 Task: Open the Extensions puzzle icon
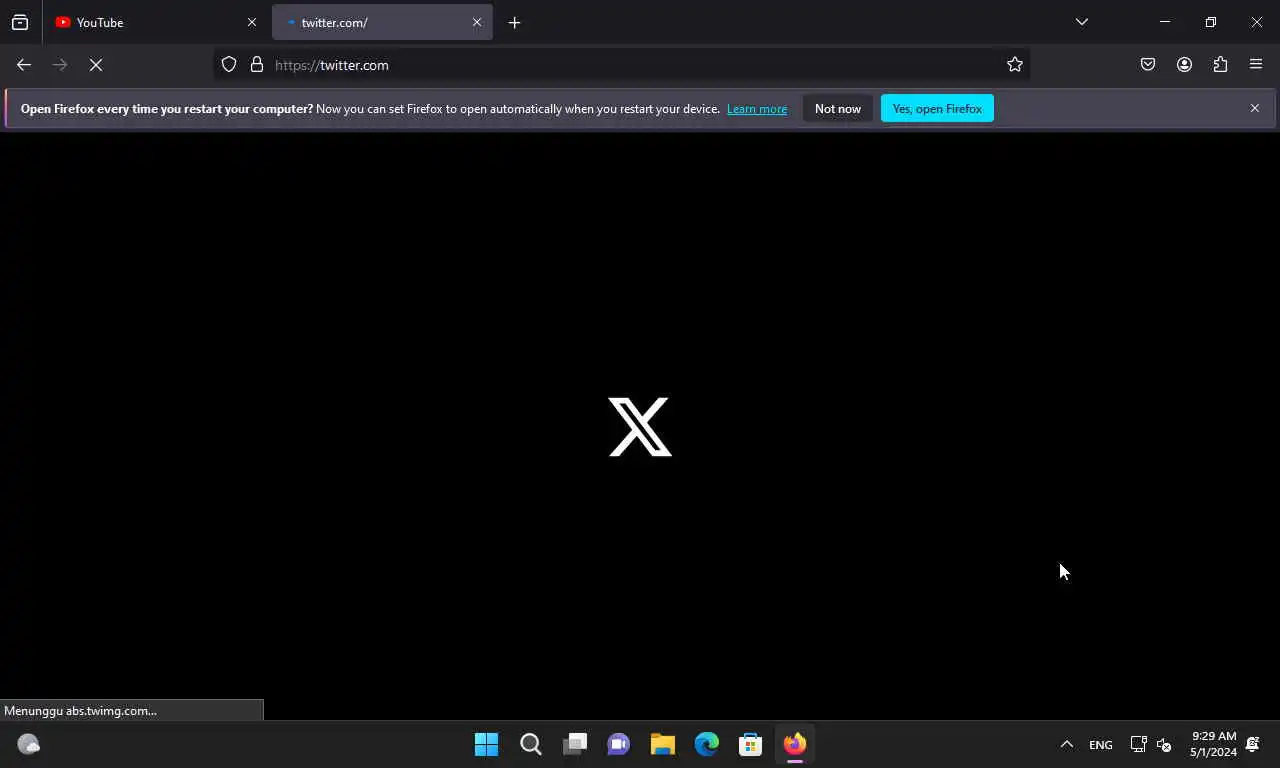[1220, 65]
